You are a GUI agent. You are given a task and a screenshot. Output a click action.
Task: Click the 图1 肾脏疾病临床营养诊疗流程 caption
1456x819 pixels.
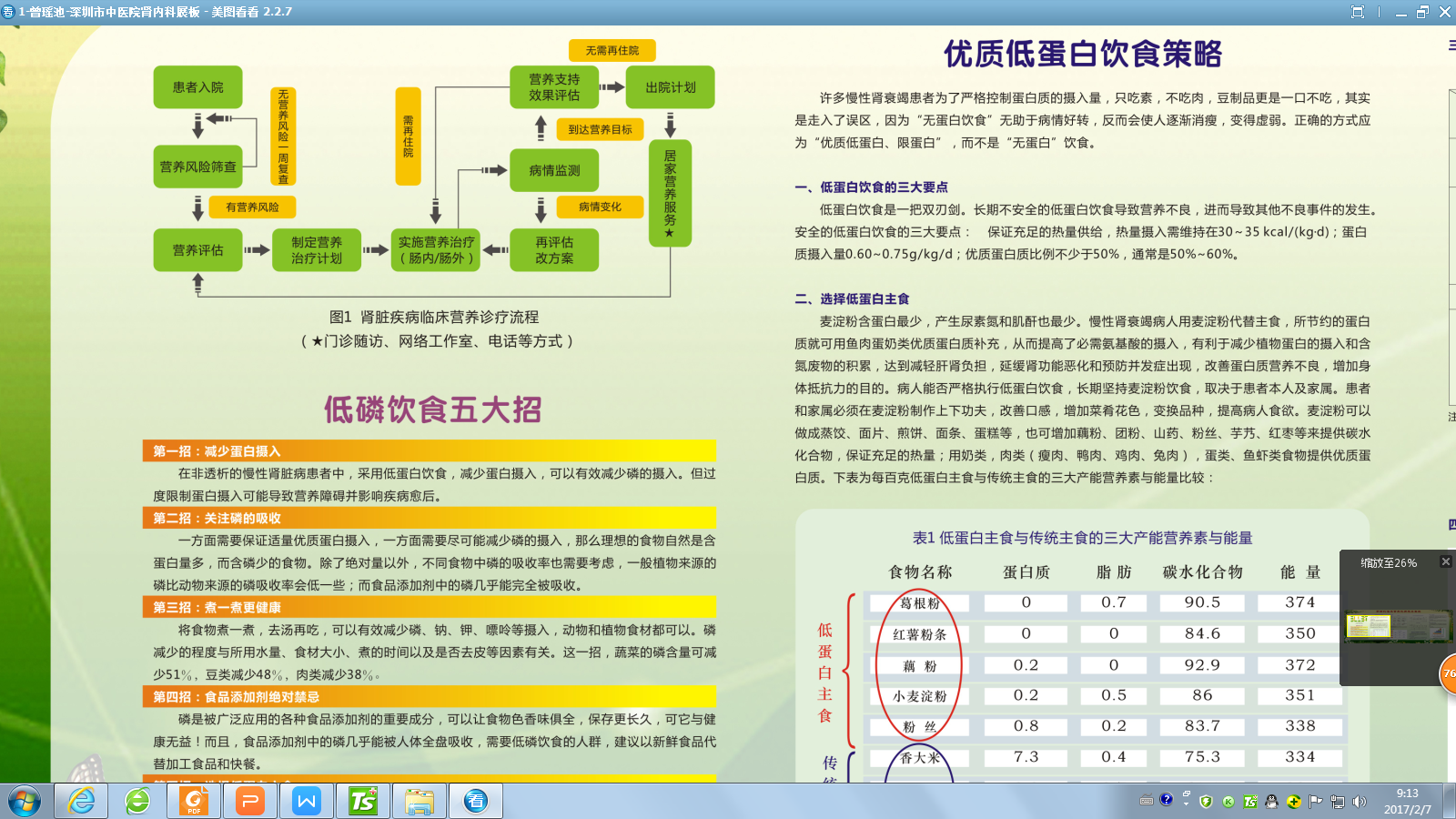pyautogui.click(x=434, y=317)
